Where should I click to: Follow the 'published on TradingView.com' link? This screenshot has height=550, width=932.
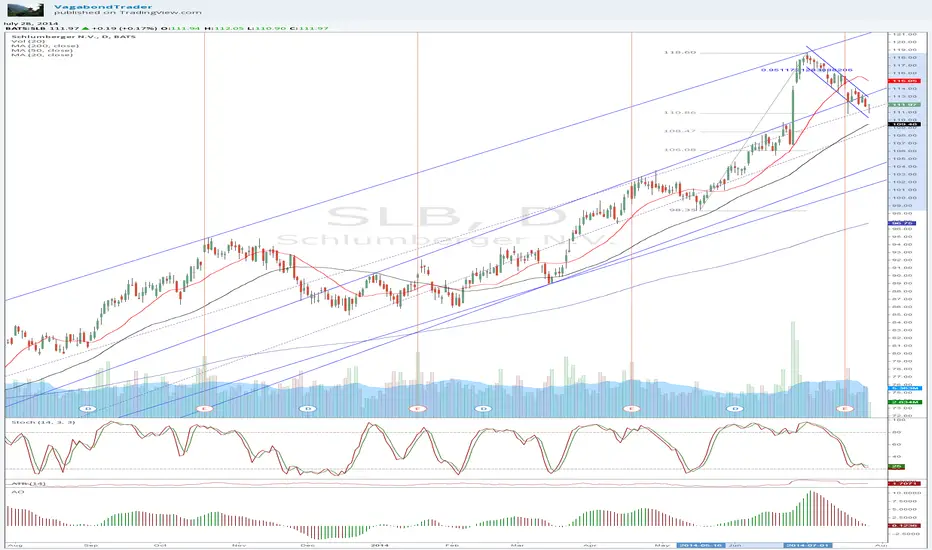coord(127,12)
